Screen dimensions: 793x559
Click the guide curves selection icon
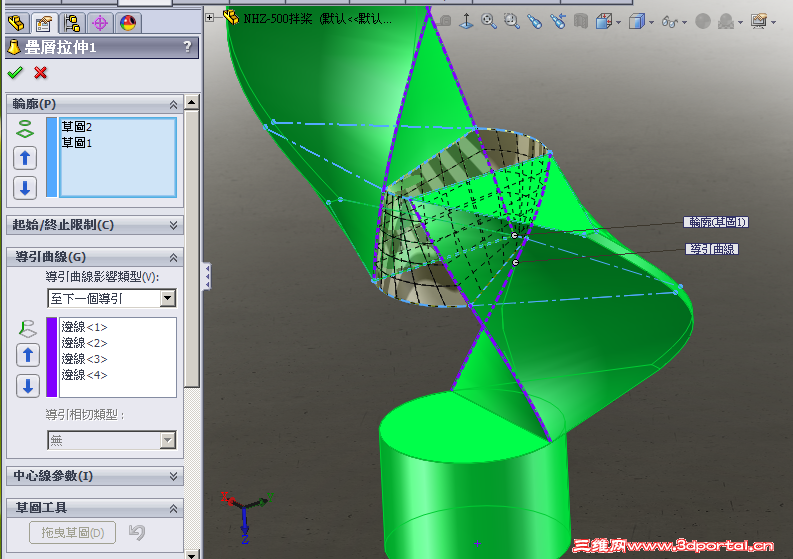point(28,329)
